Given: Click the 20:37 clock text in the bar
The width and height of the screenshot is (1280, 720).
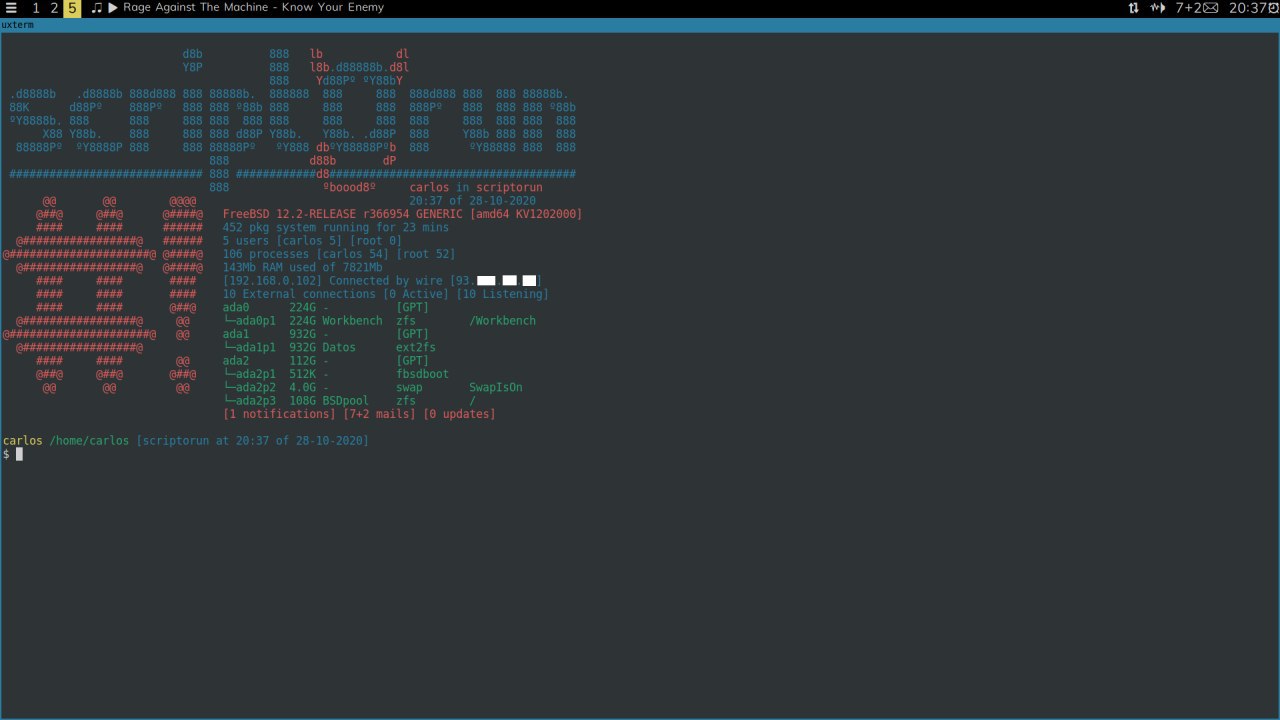Looking at the screenshot, I should (x=1248, y=8).
